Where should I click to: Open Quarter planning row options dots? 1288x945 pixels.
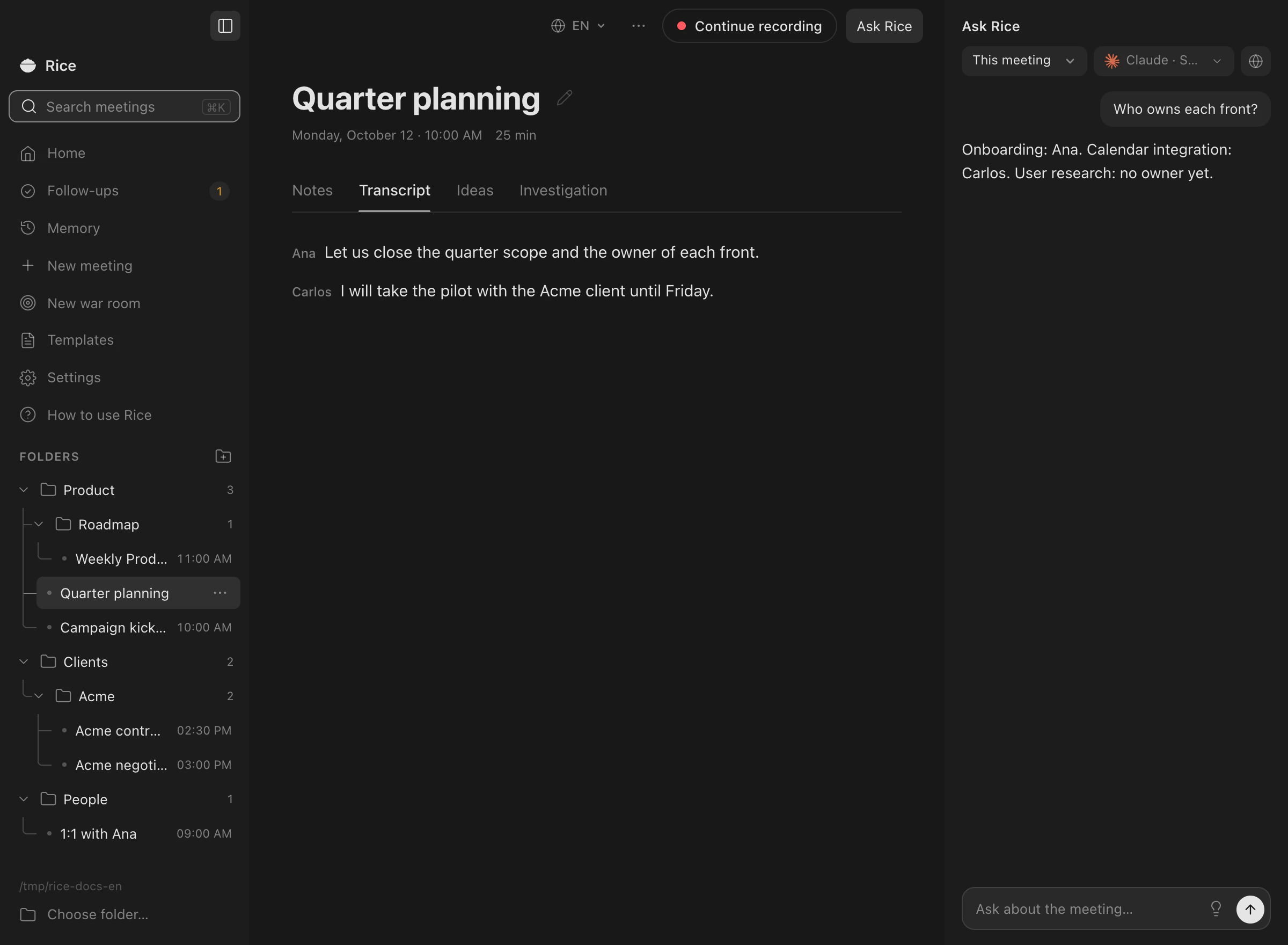[220, 593]
